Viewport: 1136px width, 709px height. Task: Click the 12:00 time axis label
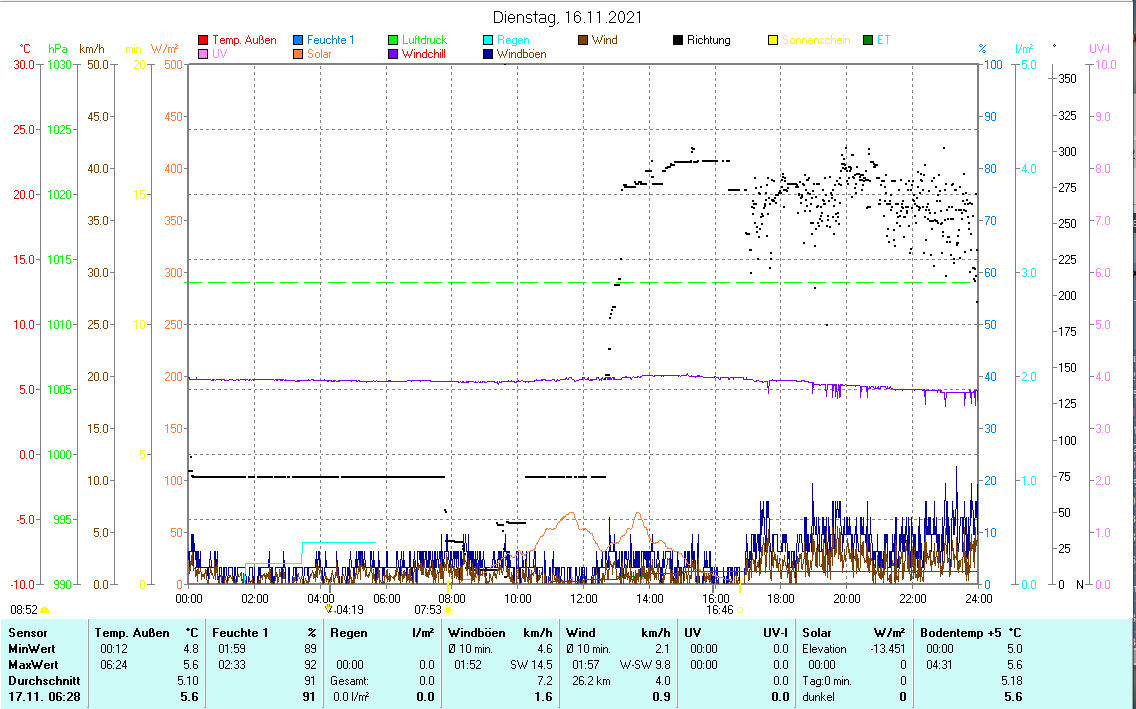584,598
